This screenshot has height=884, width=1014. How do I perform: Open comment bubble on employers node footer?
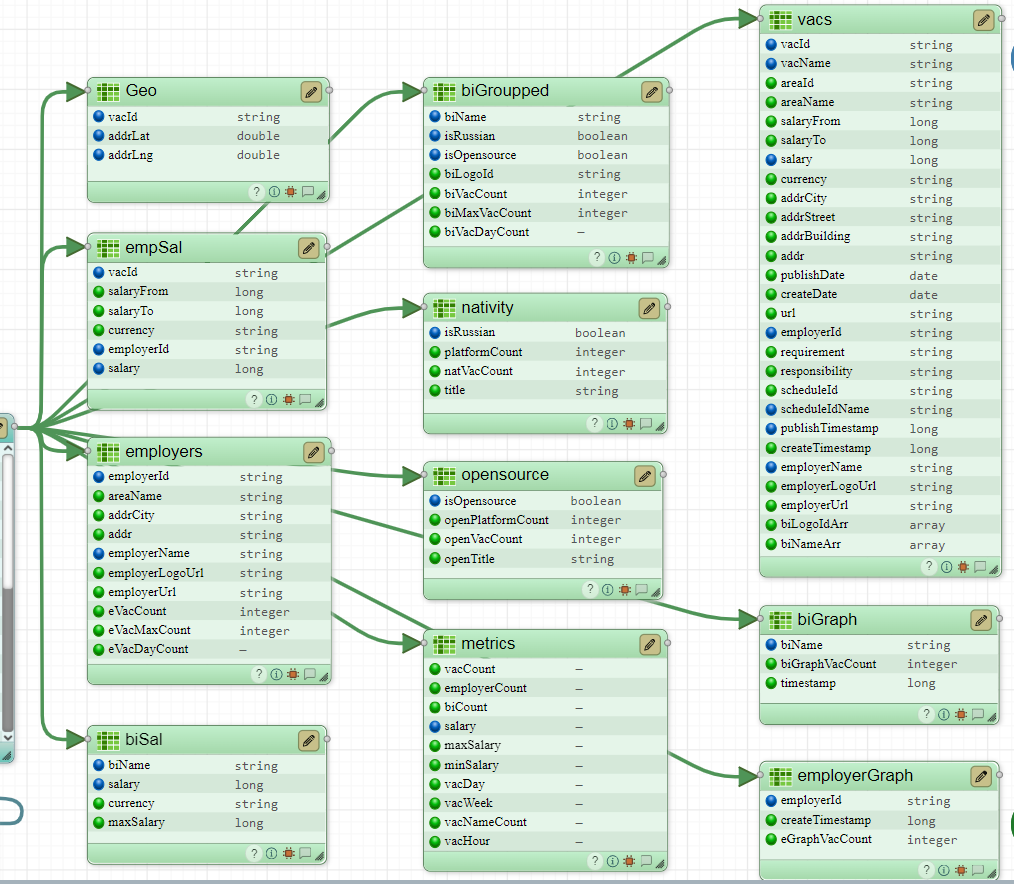click(x=308, y=674)
